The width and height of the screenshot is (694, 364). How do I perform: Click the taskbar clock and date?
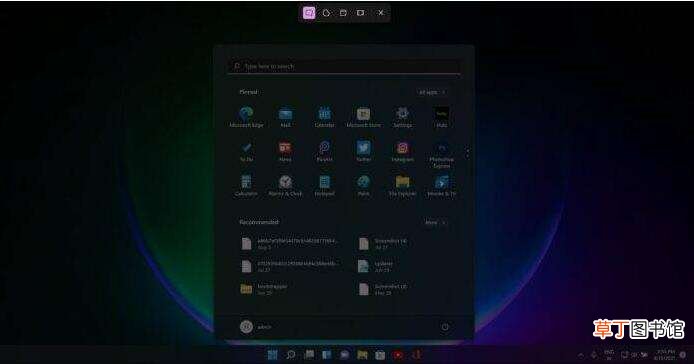pyautogui.click(x=665, y=355)
